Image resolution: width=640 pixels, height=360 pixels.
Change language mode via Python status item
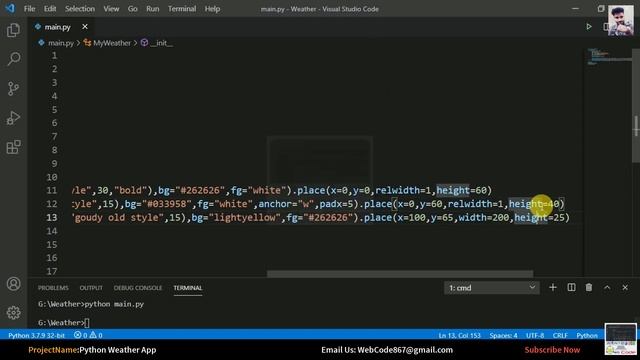click(587, 335)
